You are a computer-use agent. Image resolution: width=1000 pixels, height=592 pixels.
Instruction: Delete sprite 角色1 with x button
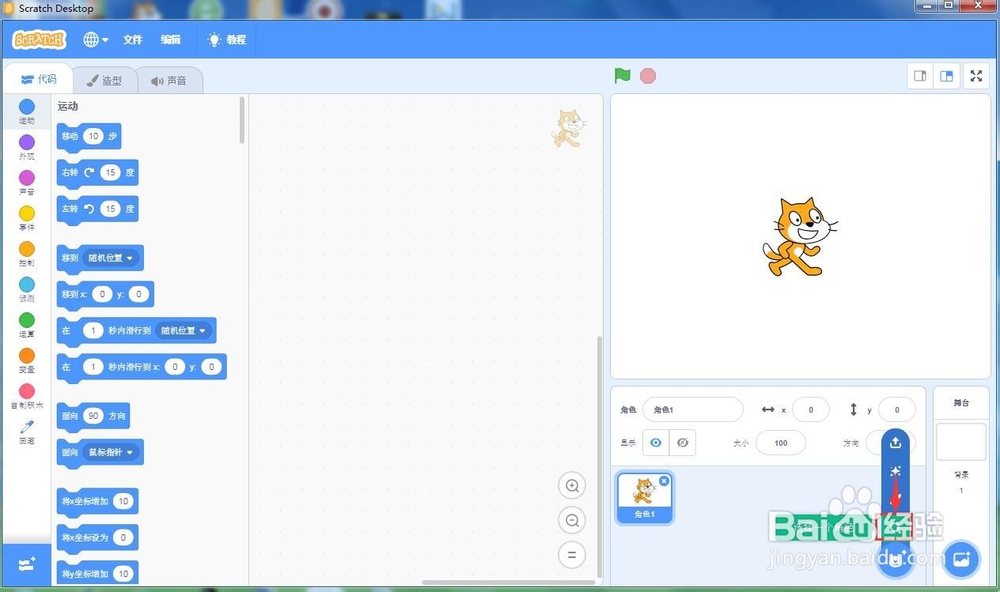pyautogui.click(x=664, y=481)
